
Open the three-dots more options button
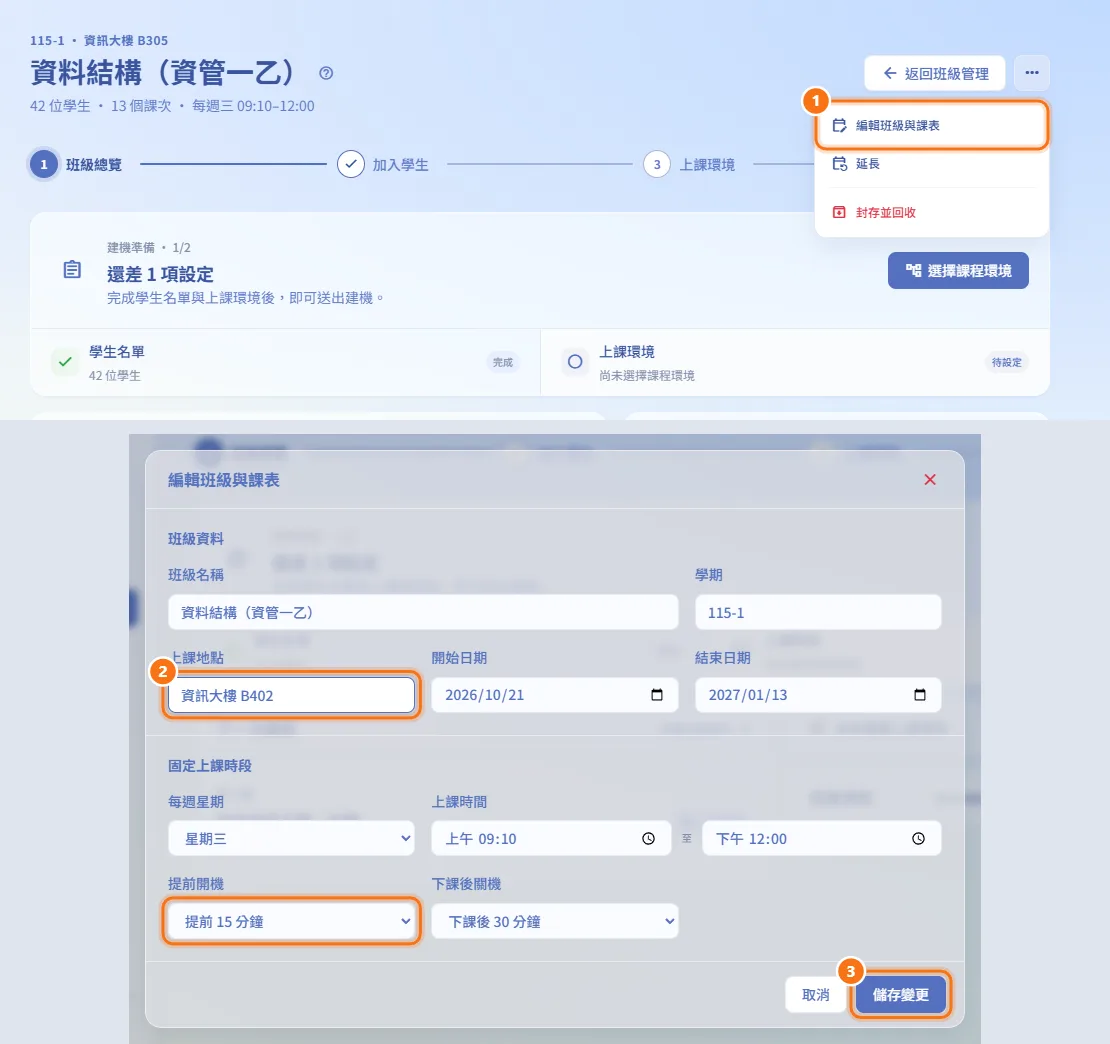point(1031,73)
